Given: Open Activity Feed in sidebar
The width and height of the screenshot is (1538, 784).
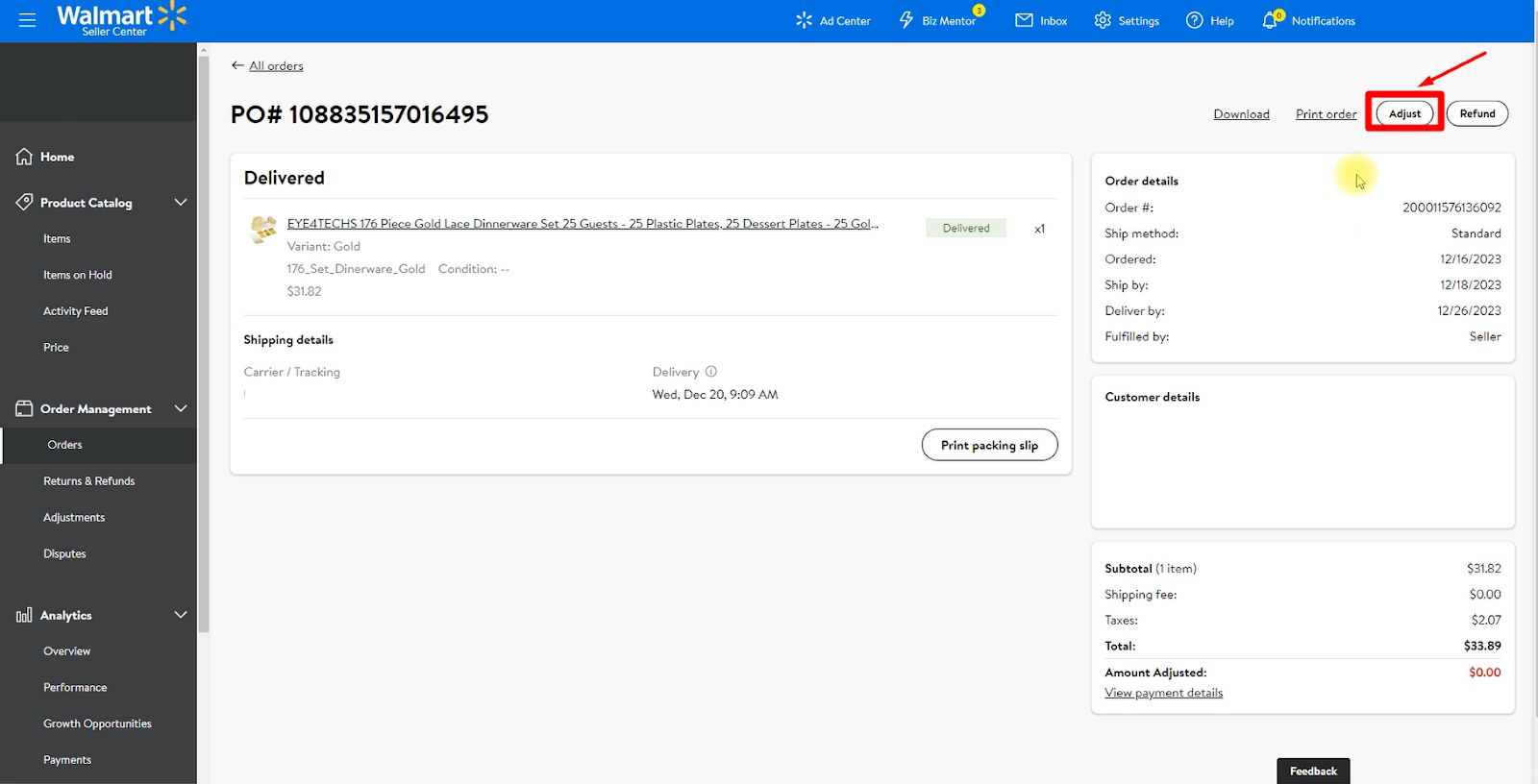Looking at the screenshot, I should [75, 311].
